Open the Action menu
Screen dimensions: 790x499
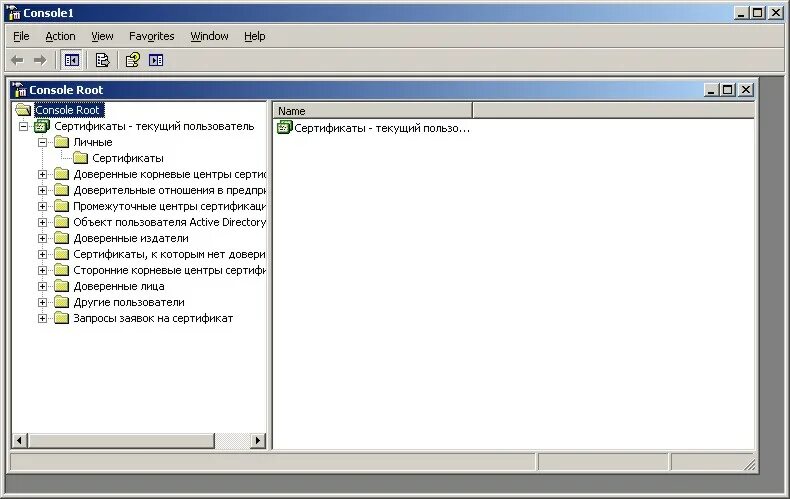pos(60,36)
